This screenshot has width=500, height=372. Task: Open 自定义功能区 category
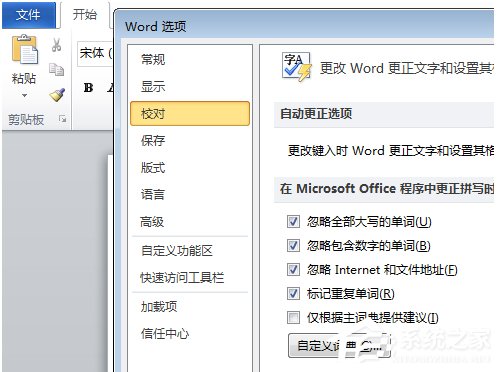177,251
